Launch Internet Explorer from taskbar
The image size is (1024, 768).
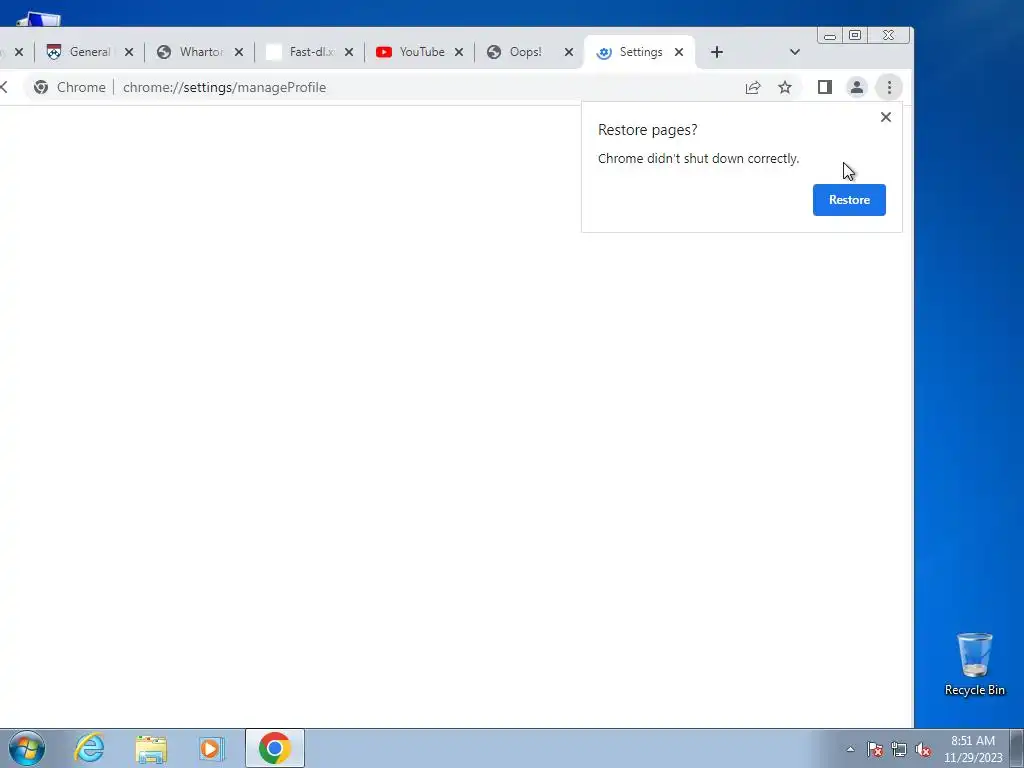[89, 748]
